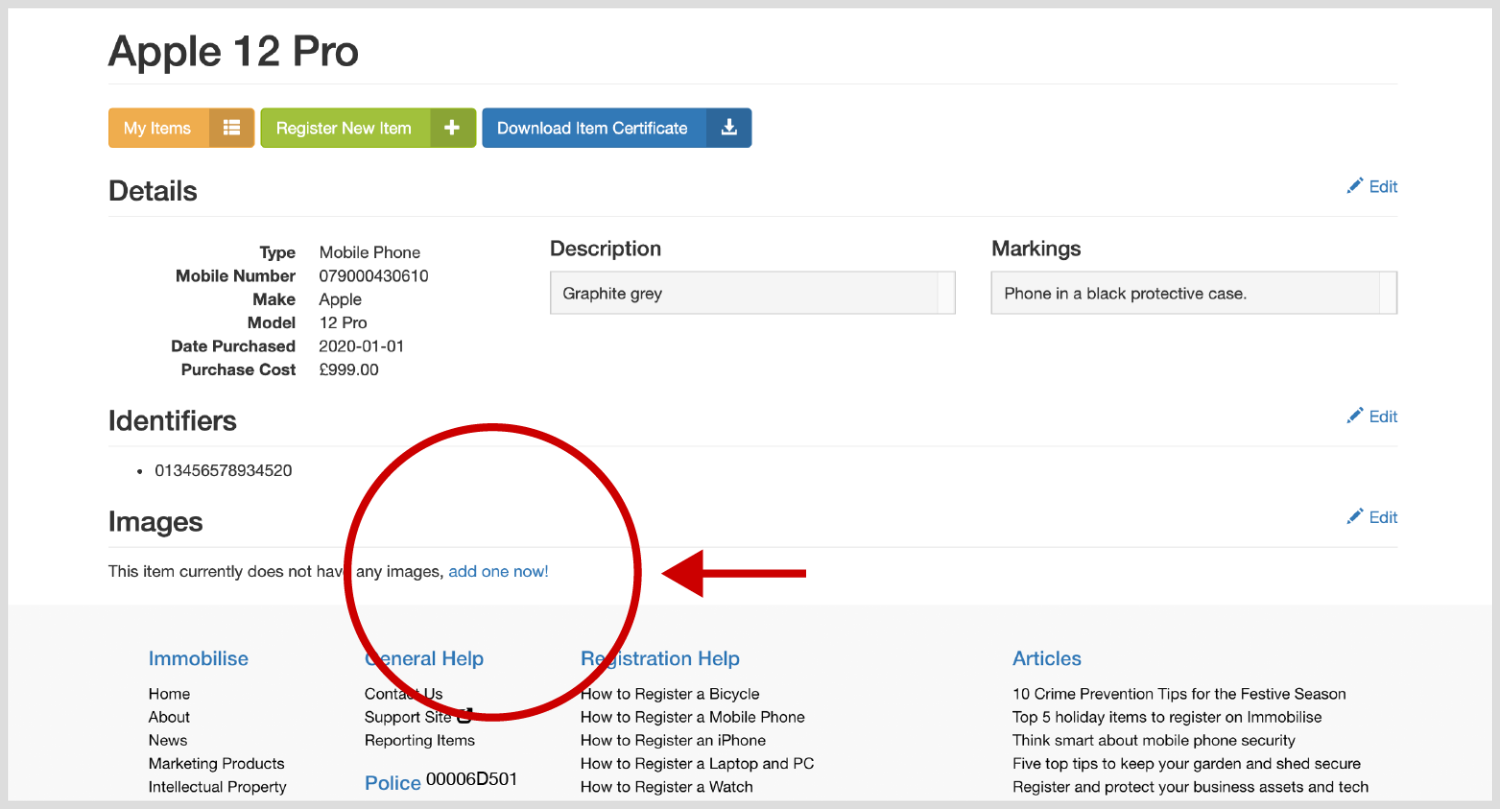Screen dimensions: 1500x809
Task: Open How to Register a Watch guide
Action: (666, 787)
